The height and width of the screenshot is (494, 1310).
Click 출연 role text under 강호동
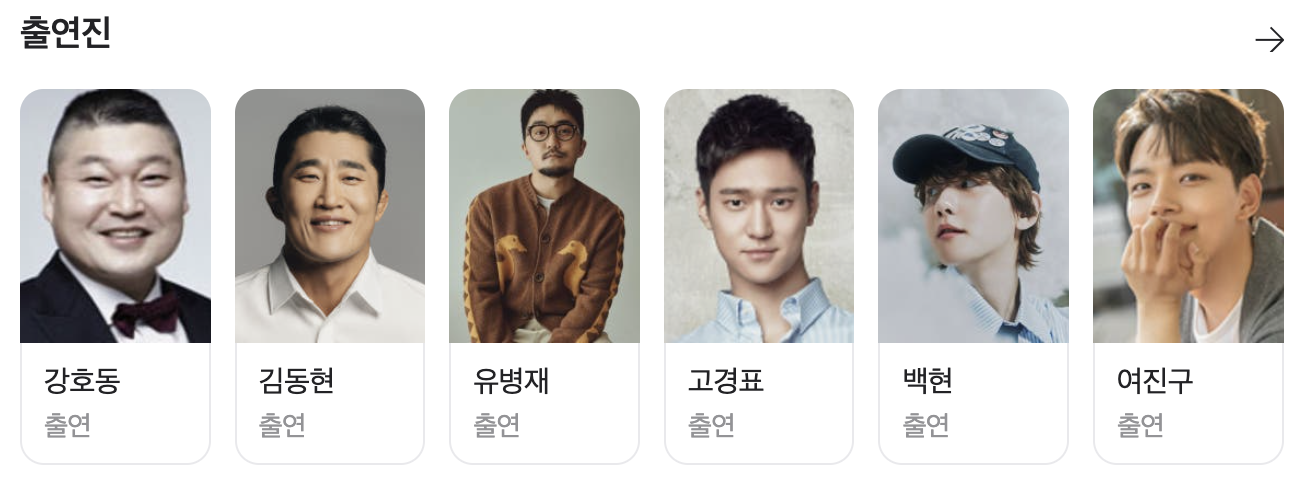click(x=68, y=425)
